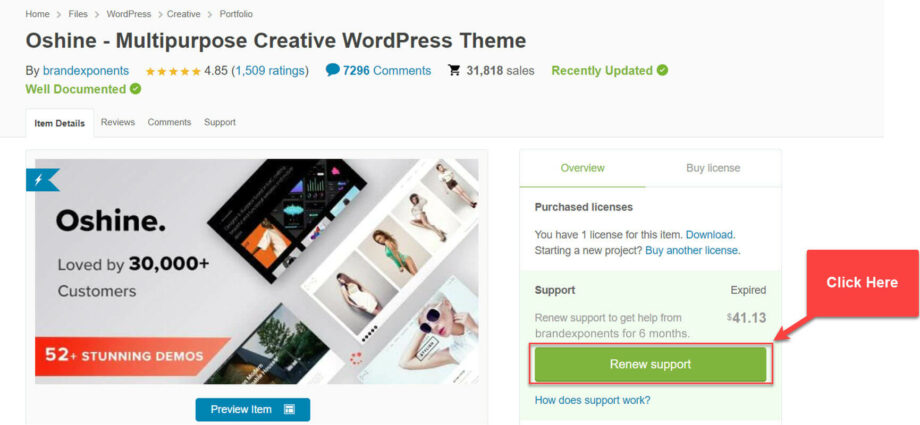Image resolution: width=920 pixels, height=425 pixels.
Task: Click the five-star rating icons
Action: (x=172, y=71)
